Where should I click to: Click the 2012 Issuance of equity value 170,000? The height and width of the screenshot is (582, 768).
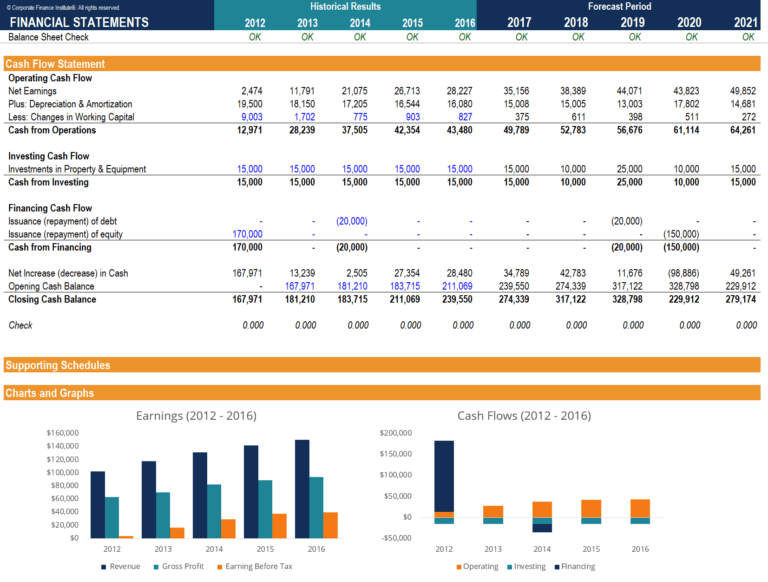click(x=247, y=234)
